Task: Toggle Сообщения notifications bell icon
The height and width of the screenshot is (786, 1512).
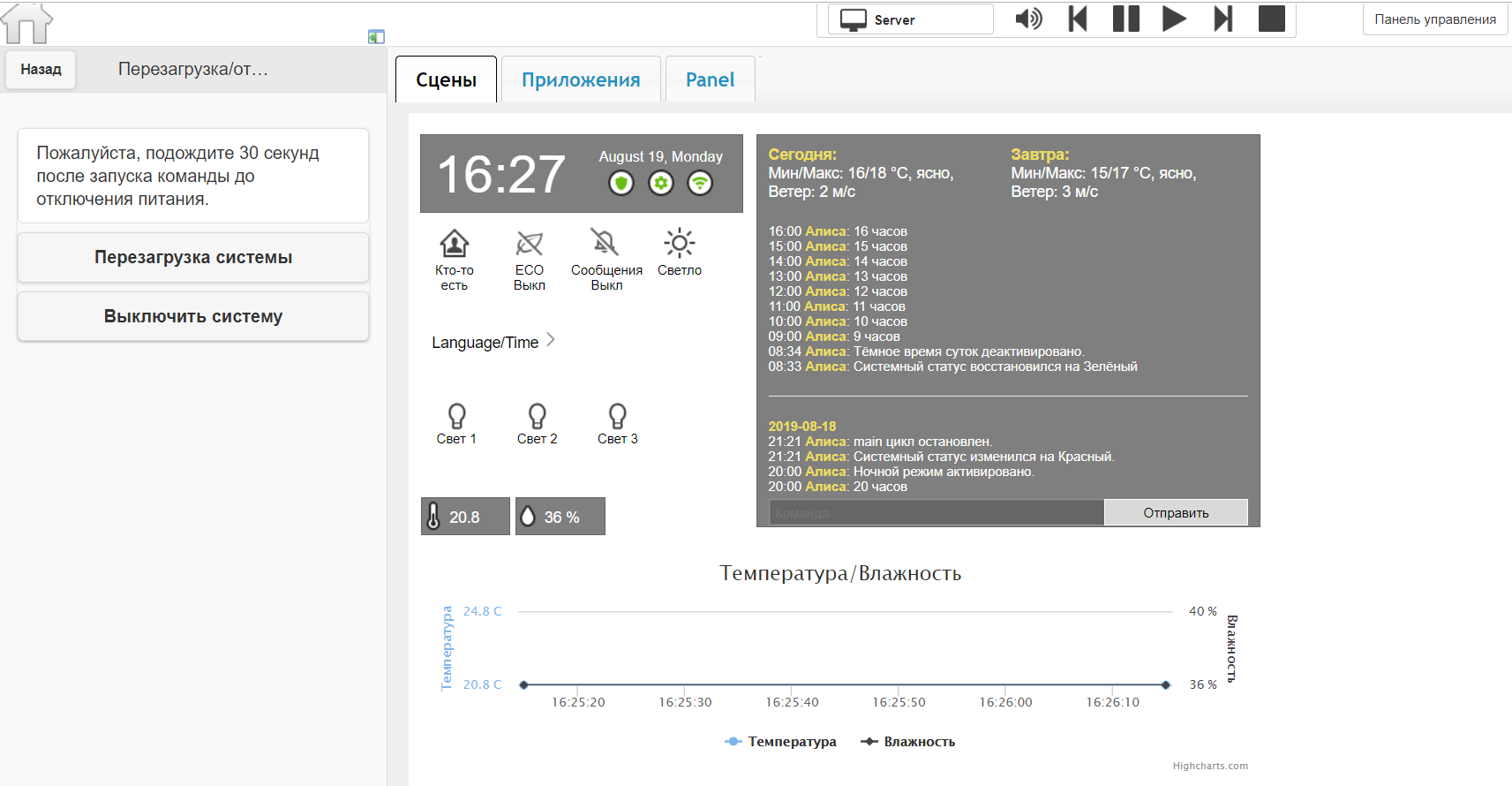Action: 606,242
